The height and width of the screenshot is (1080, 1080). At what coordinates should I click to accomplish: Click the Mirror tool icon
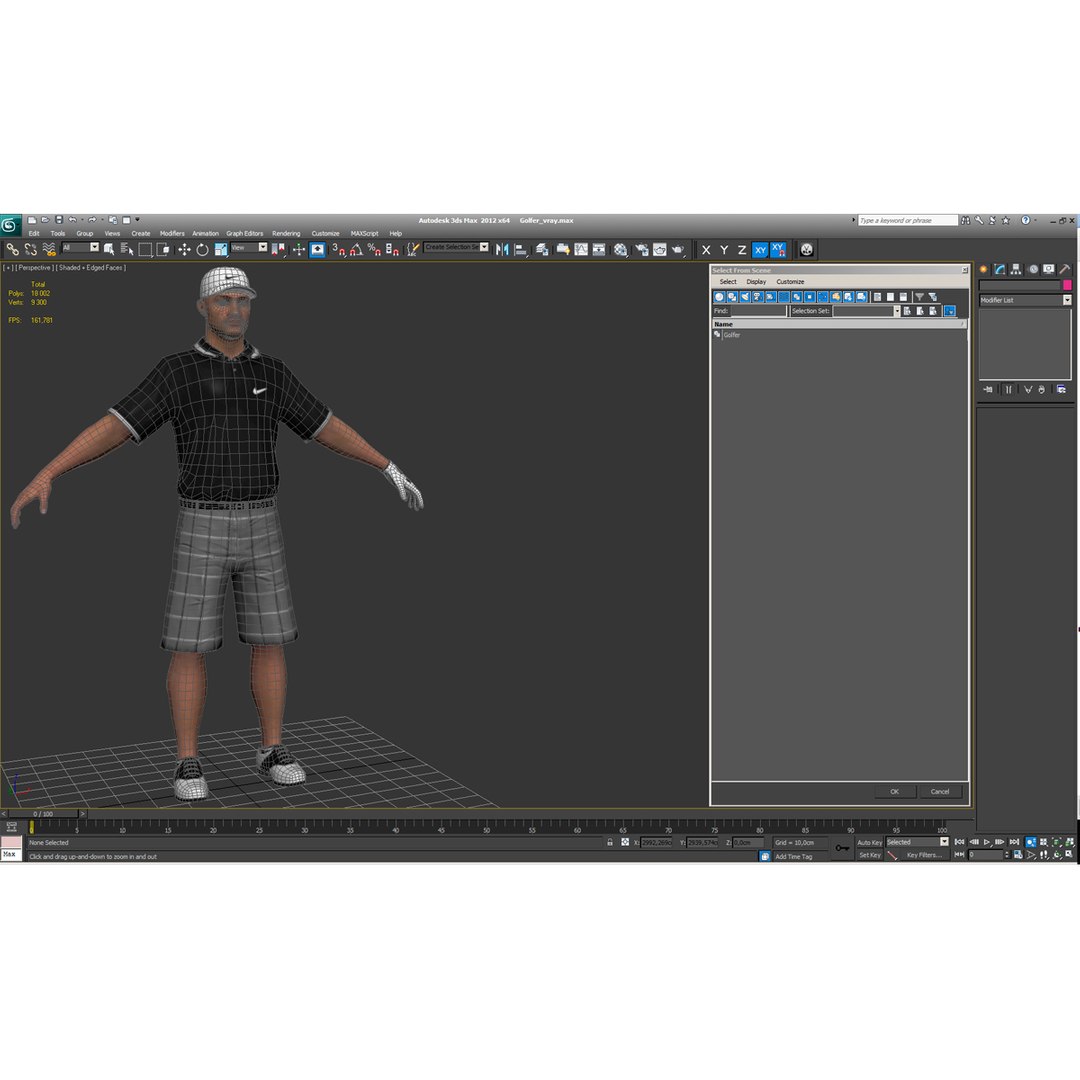click(x=502, y=249)
